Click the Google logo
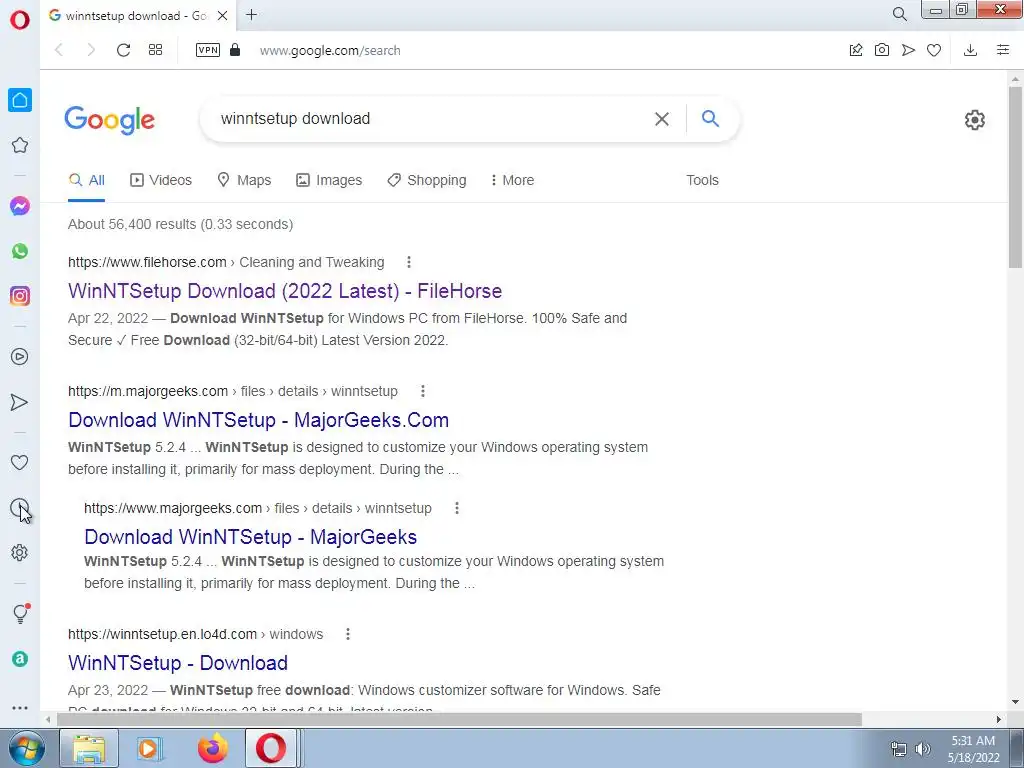The height and width of the screenshot is (768, 1024). (x=110, y=120)
